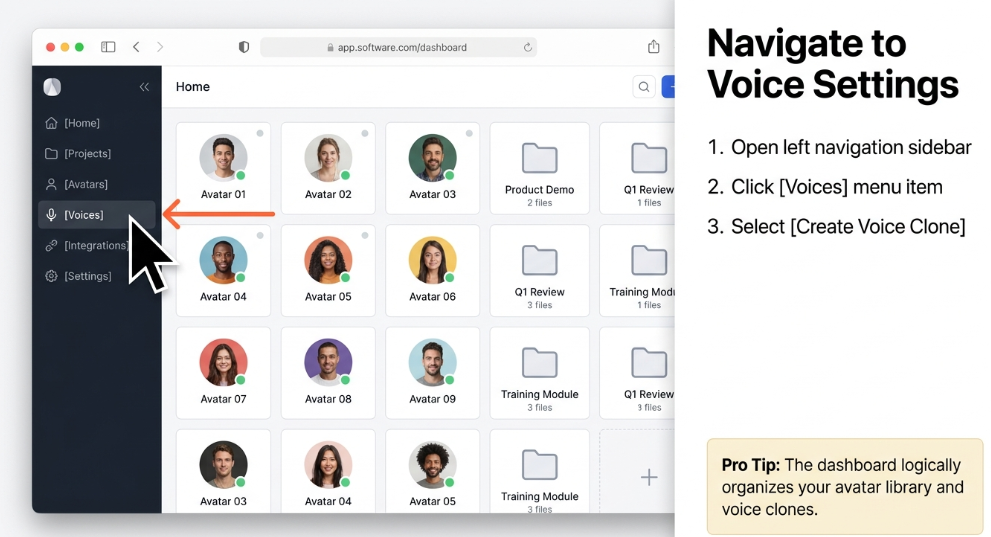Select the address bar app.software.com/dashboard
991x537 pixels.
(398, 47)
